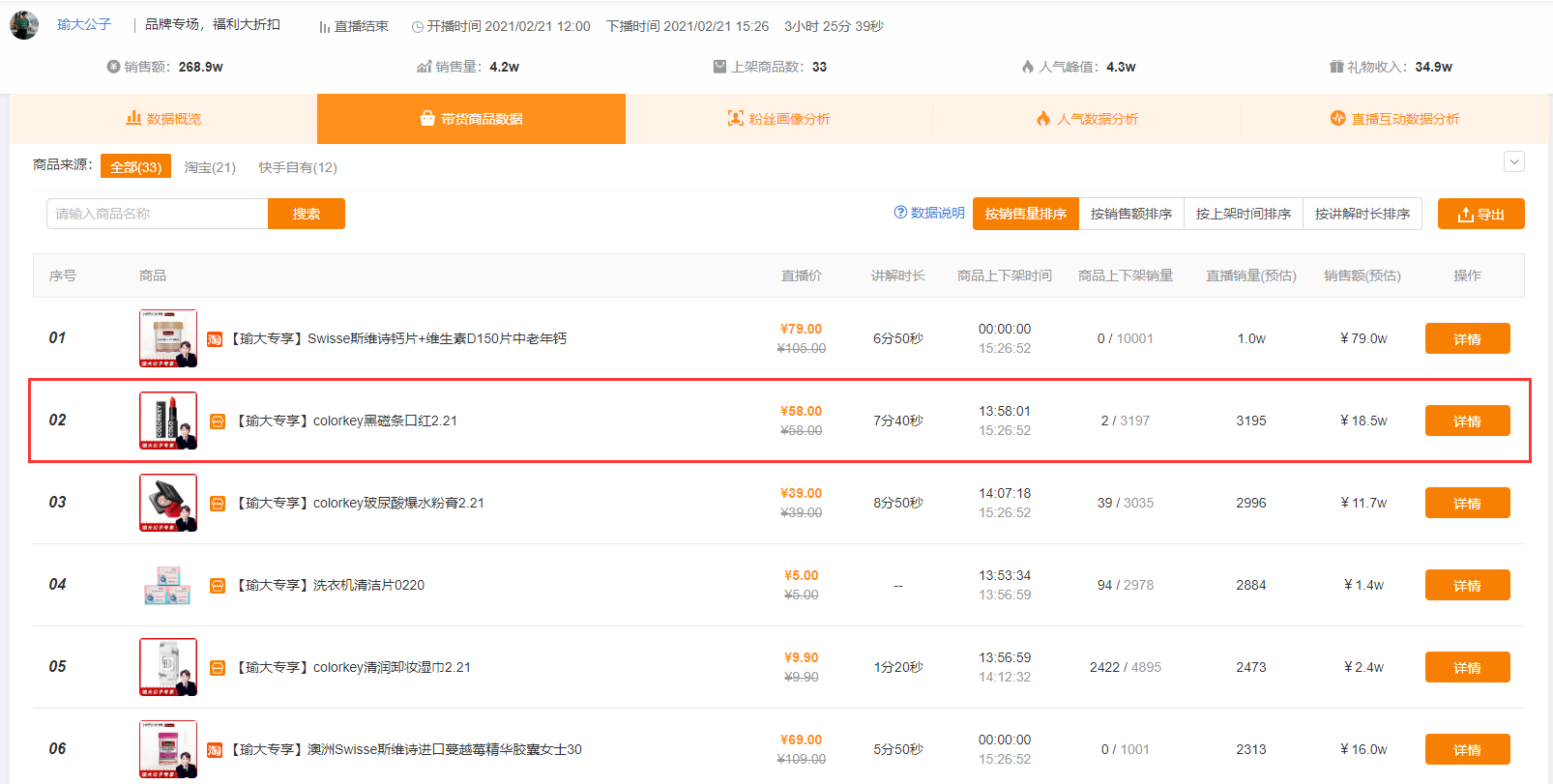Export data with the 导出 button

coord(1481,214)
